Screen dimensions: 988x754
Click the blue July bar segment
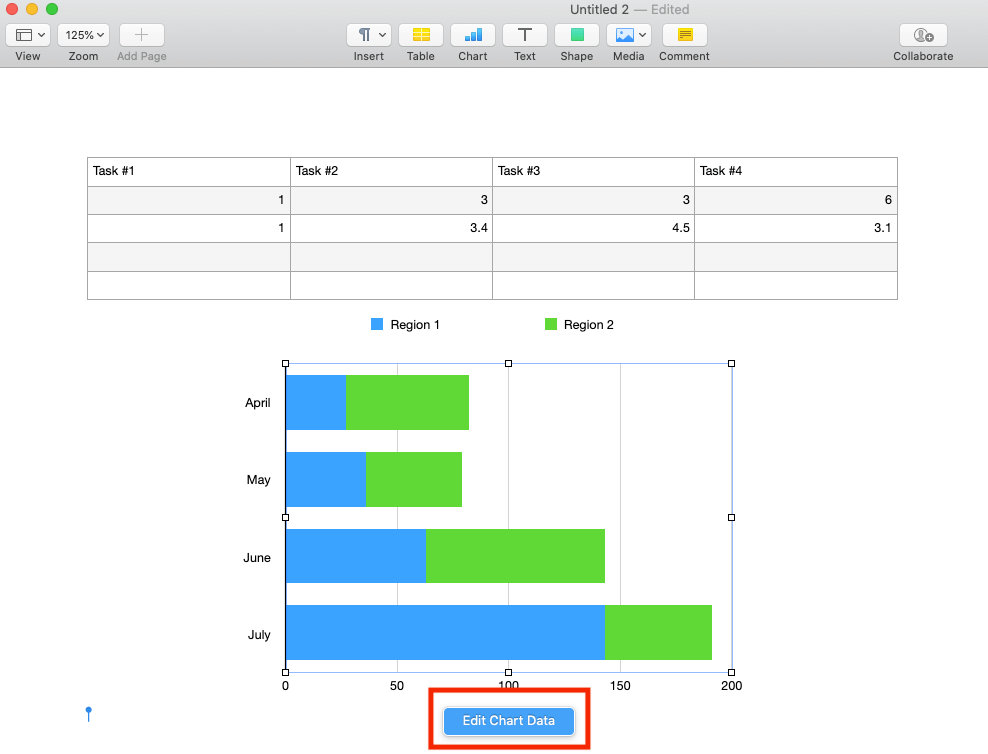click(x=445, y=632)
